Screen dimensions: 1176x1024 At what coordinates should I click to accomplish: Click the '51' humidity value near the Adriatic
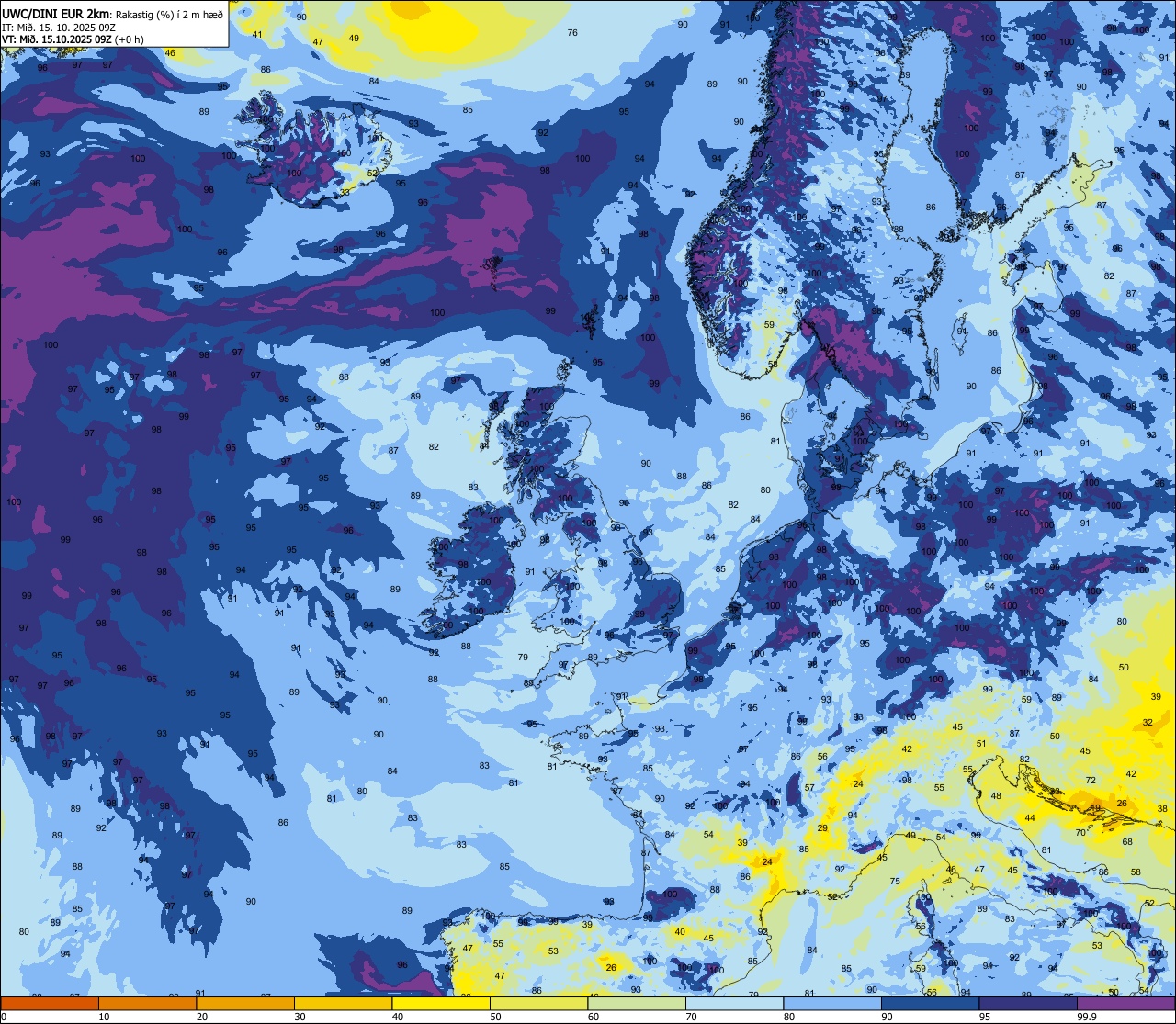coord(981,743)
